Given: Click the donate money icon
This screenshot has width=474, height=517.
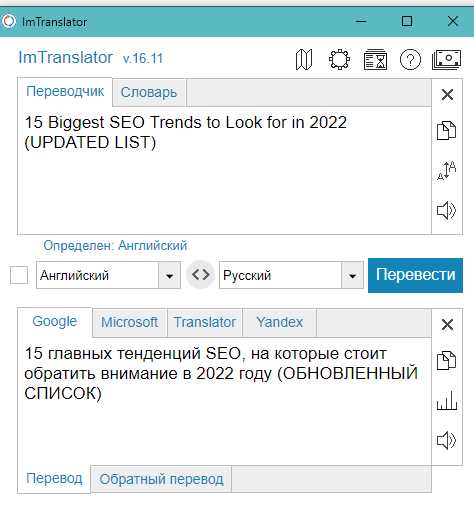Looking at the screenshot, I should [447, 60].
